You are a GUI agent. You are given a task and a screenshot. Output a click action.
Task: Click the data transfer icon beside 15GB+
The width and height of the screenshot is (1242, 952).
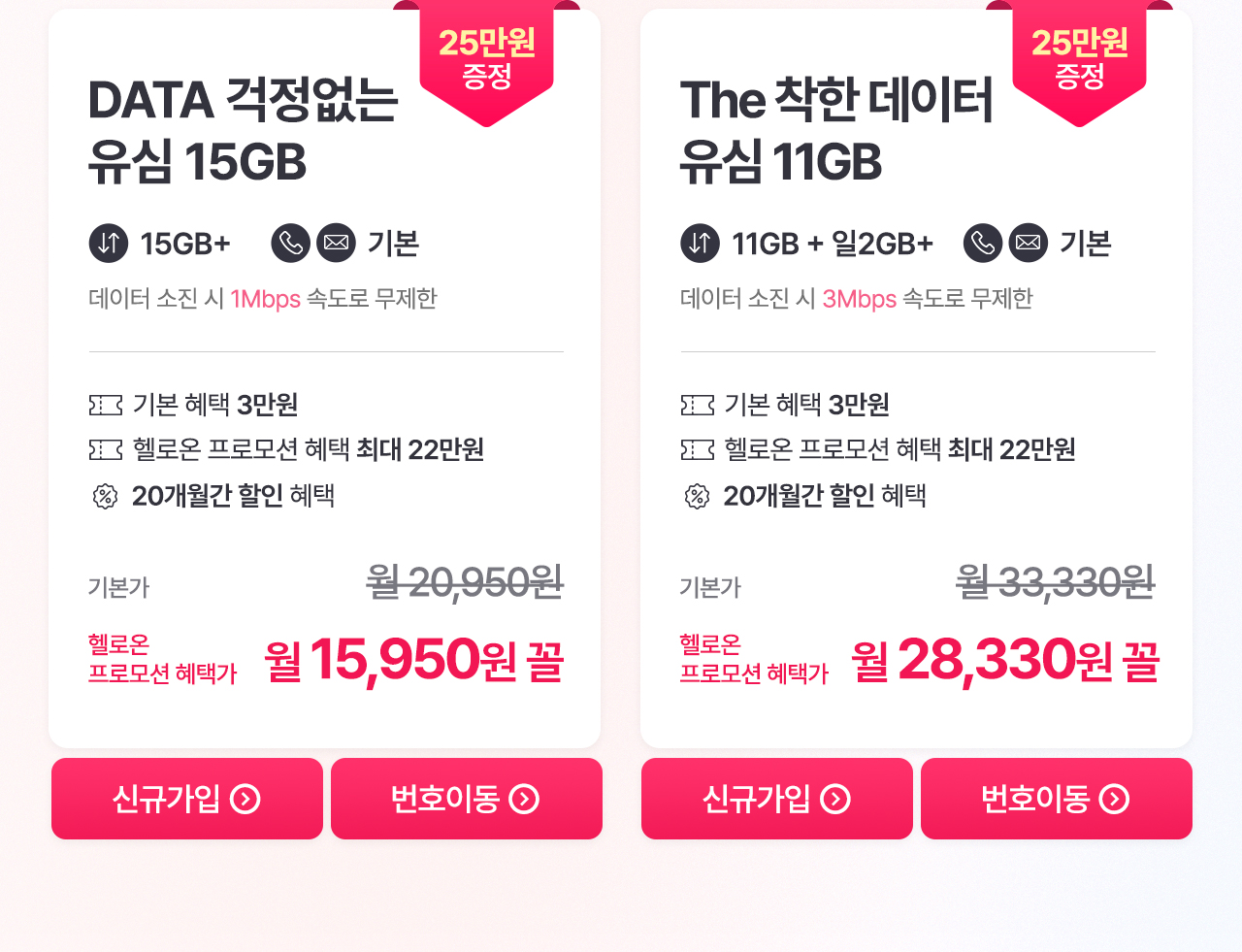coord(109,243)
